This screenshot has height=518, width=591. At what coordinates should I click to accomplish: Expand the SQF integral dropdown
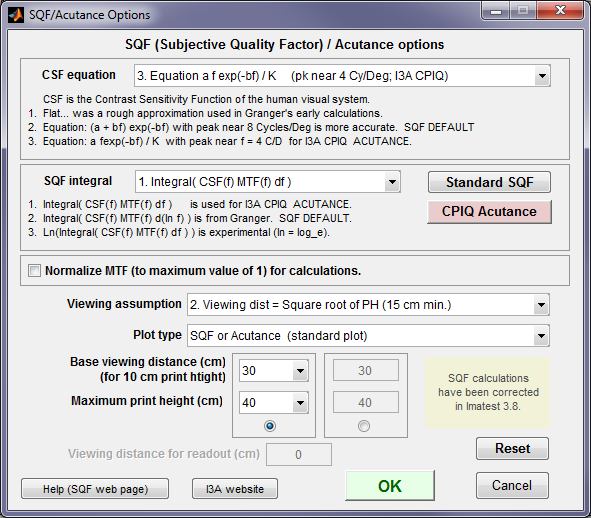tap(268, 182)
